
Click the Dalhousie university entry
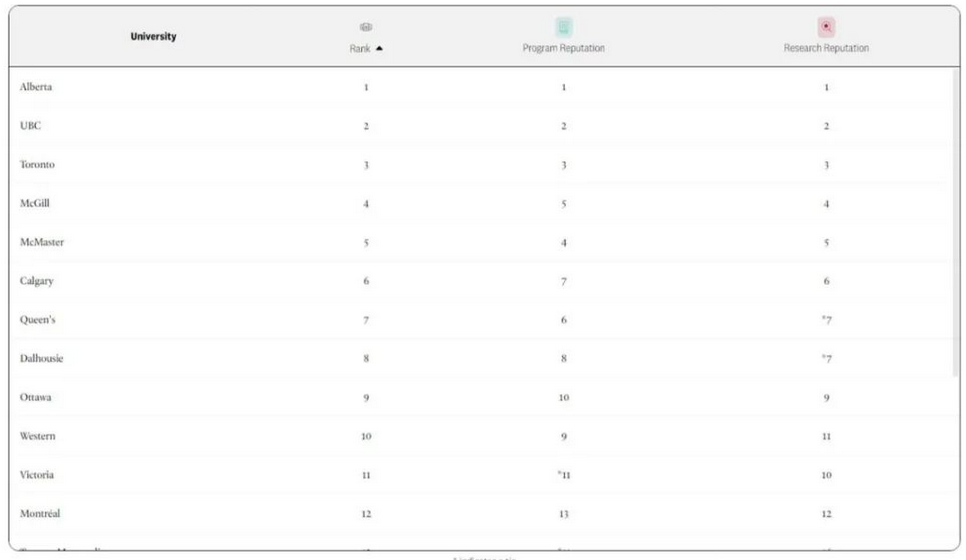[42, 358]
